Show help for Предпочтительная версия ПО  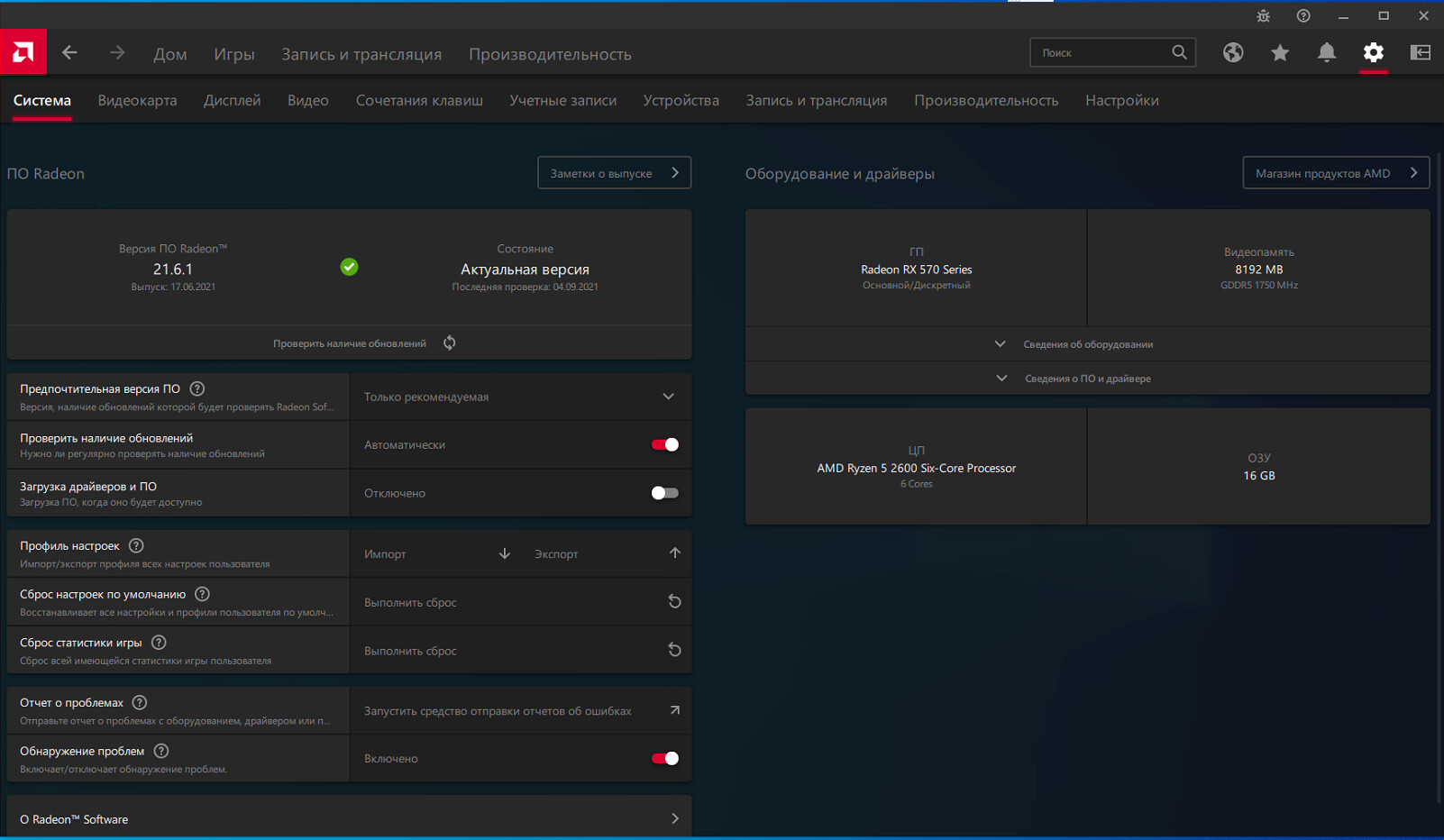[197, 388]
